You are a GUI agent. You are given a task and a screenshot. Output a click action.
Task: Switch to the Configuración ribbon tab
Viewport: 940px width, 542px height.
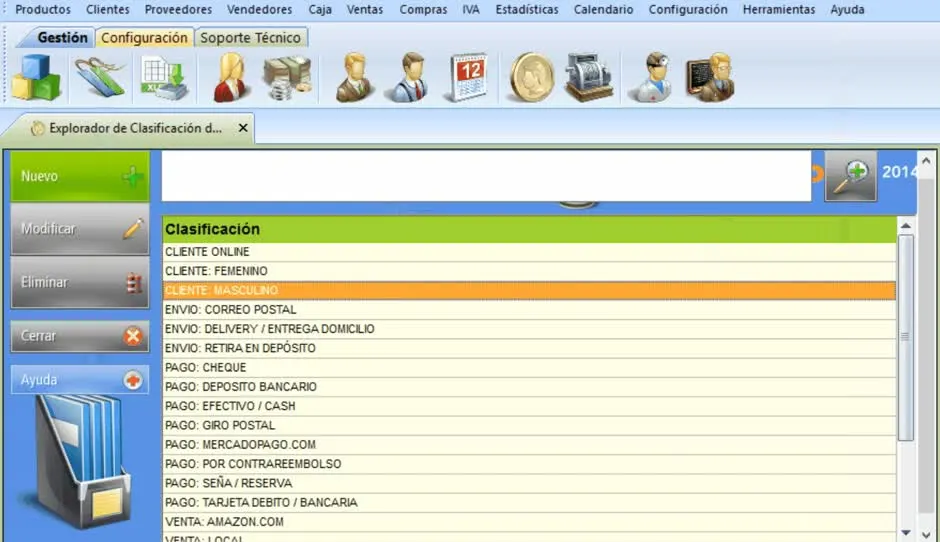tap(144, 38)
